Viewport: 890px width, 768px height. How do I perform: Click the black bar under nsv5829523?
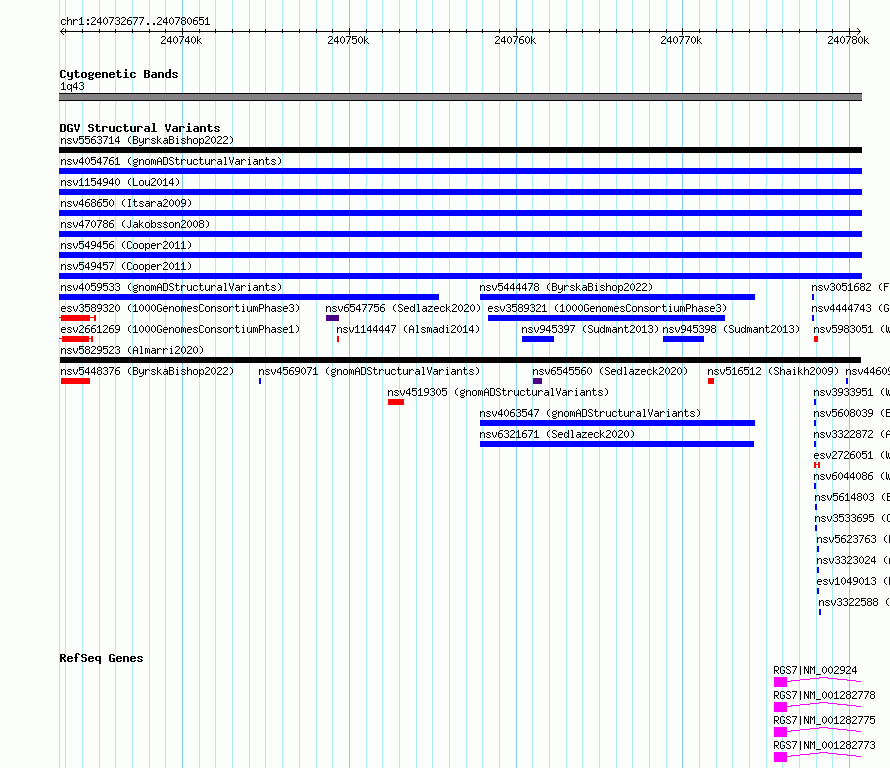pyautogui.click(x=460, y=360)
